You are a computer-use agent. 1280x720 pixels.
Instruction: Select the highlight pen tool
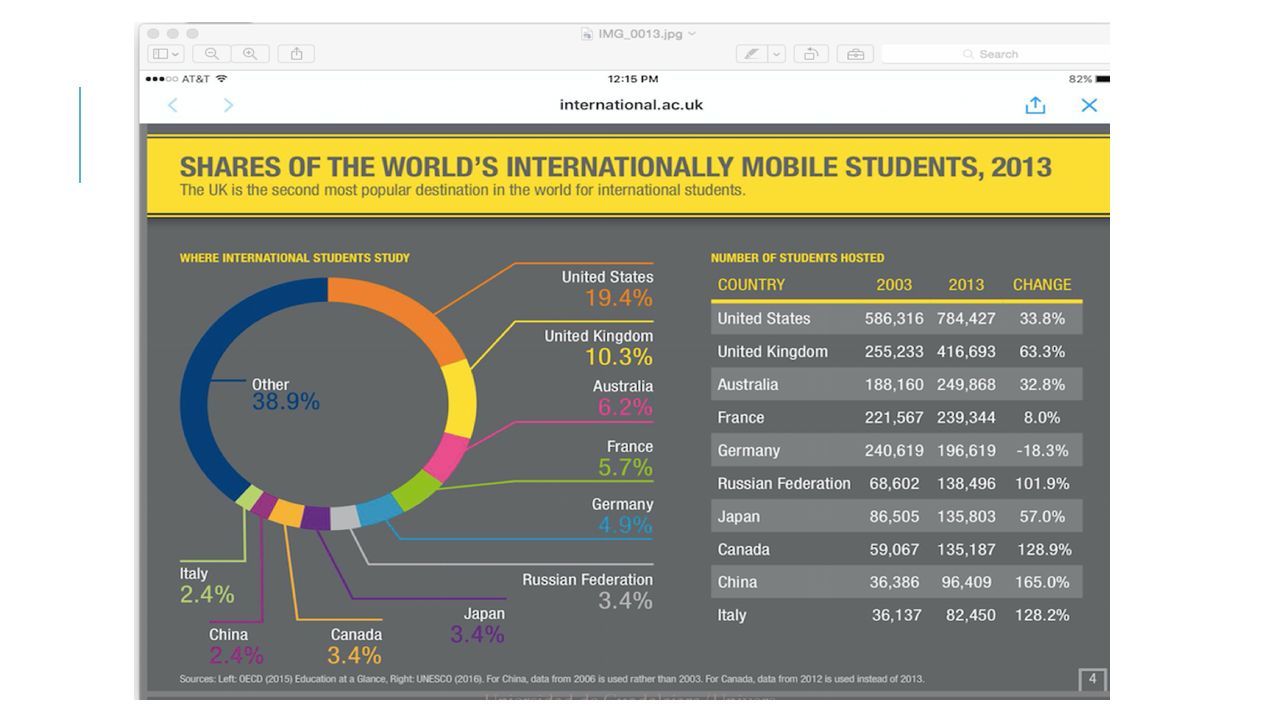(x=751, y=54)
